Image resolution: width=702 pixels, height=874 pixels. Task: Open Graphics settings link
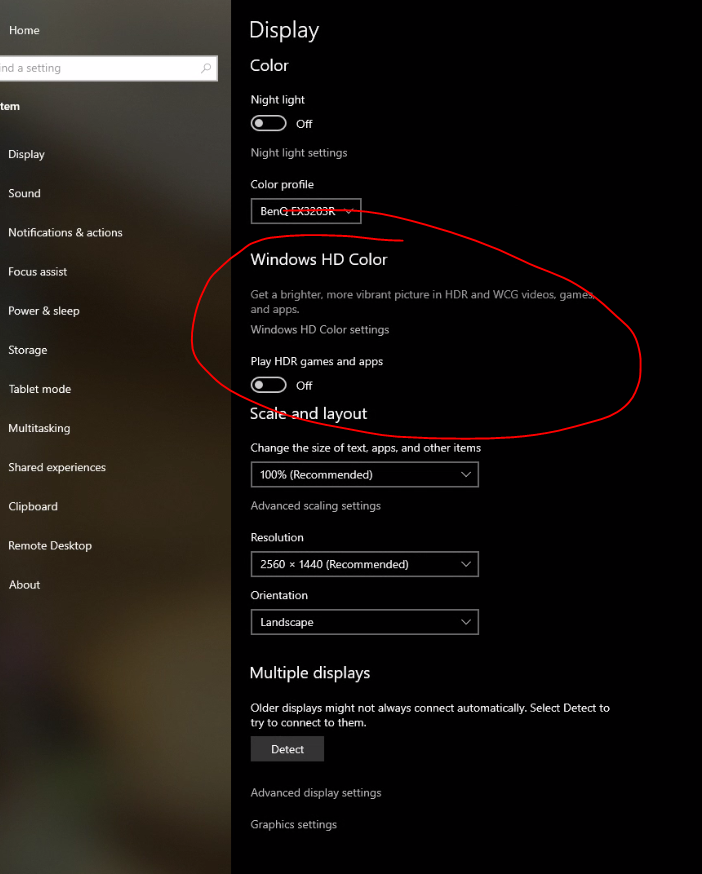coord(293,824)
